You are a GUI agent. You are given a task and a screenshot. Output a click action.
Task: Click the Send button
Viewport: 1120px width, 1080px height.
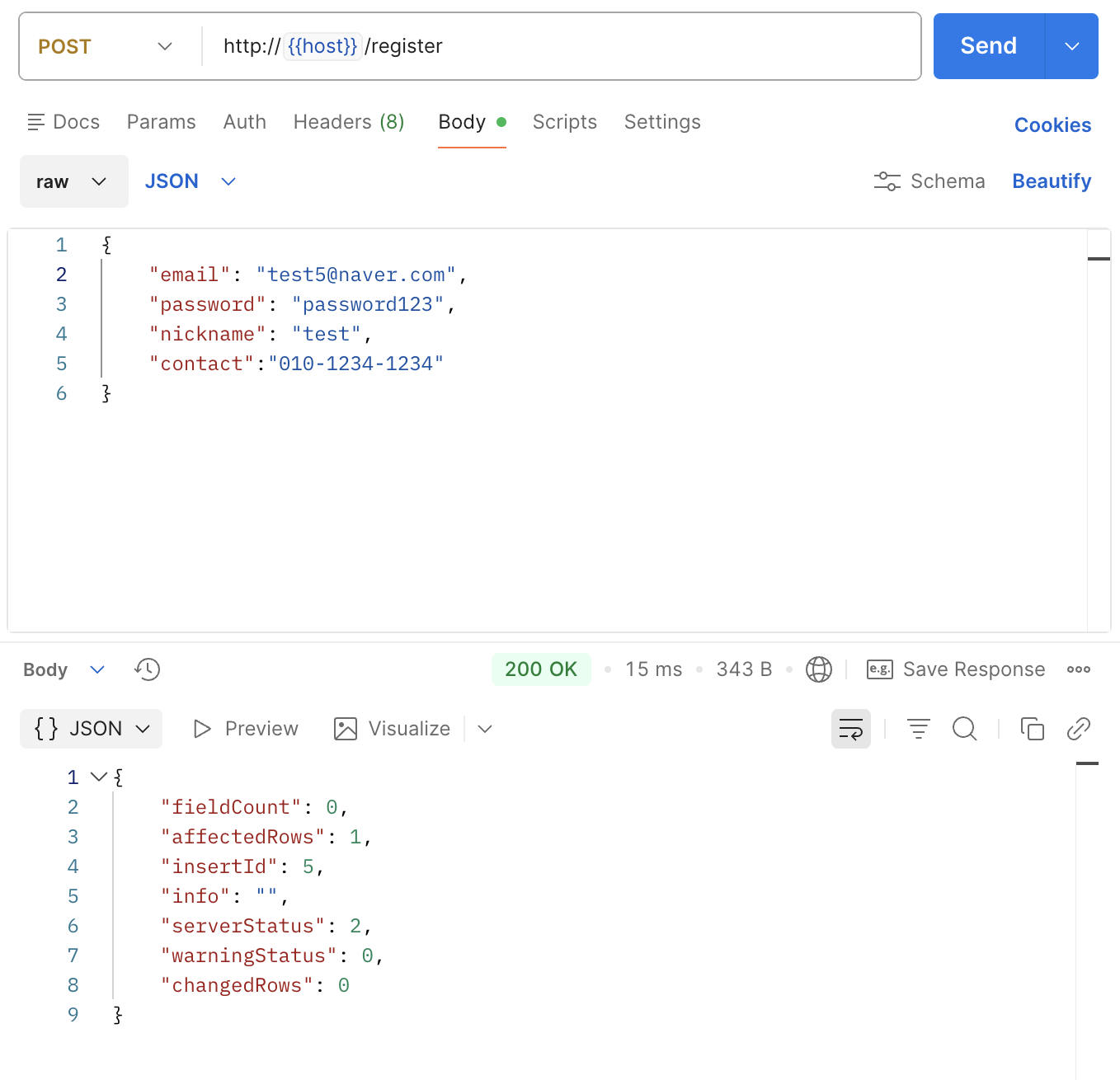pyautogui.click(x=989, y=46)
